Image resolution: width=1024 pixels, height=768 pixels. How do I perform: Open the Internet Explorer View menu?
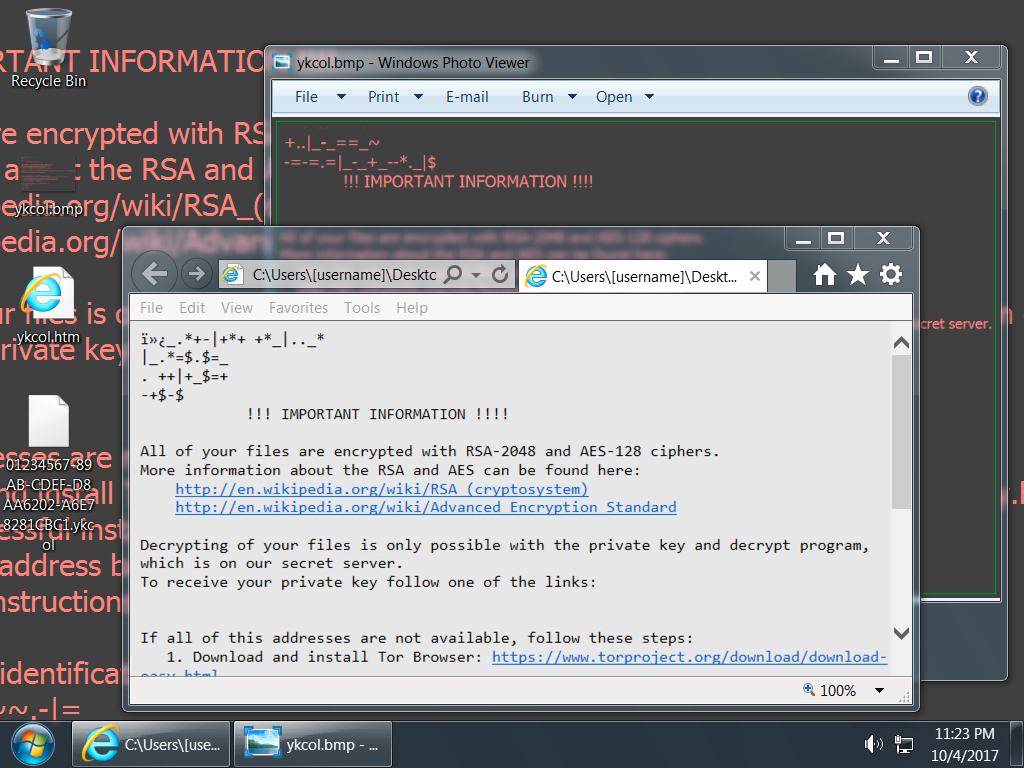point(236,308)
